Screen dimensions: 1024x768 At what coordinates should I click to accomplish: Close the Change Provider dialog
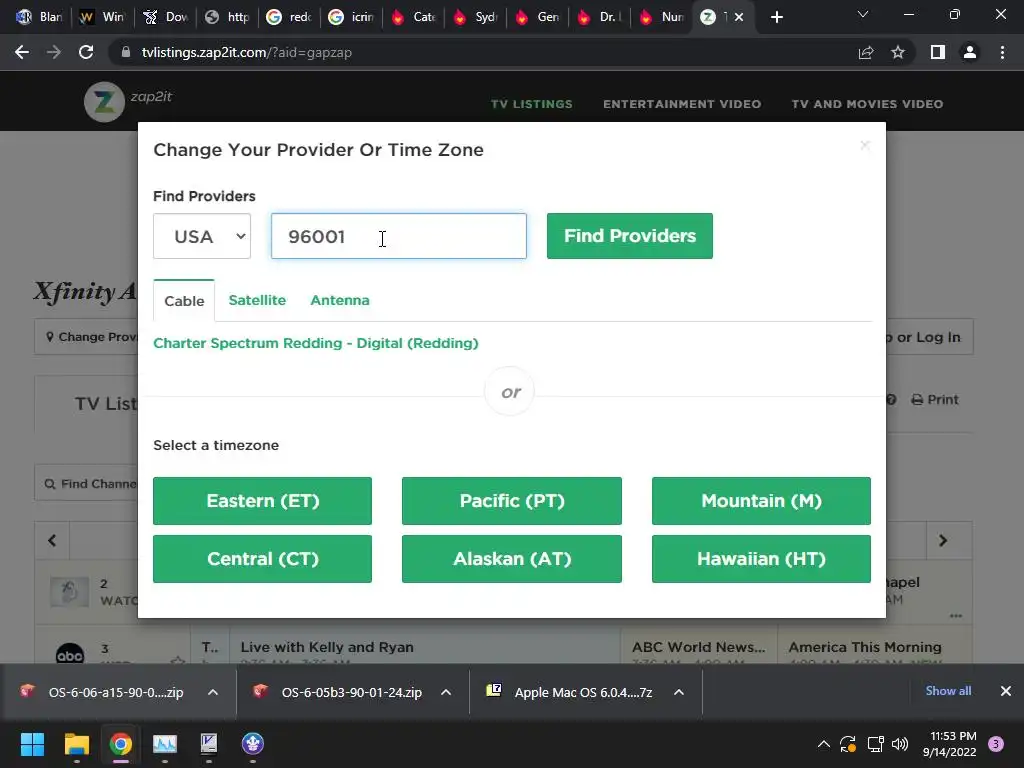[x=865, y=145]
